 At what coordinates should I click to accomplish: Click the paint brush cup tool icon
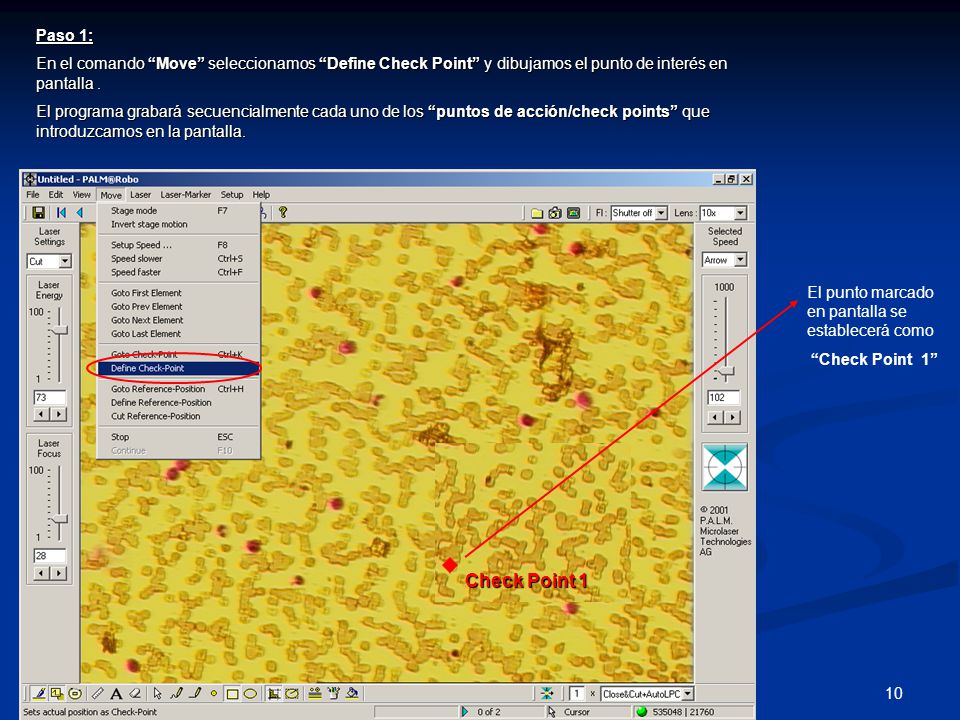coord(333,694)
